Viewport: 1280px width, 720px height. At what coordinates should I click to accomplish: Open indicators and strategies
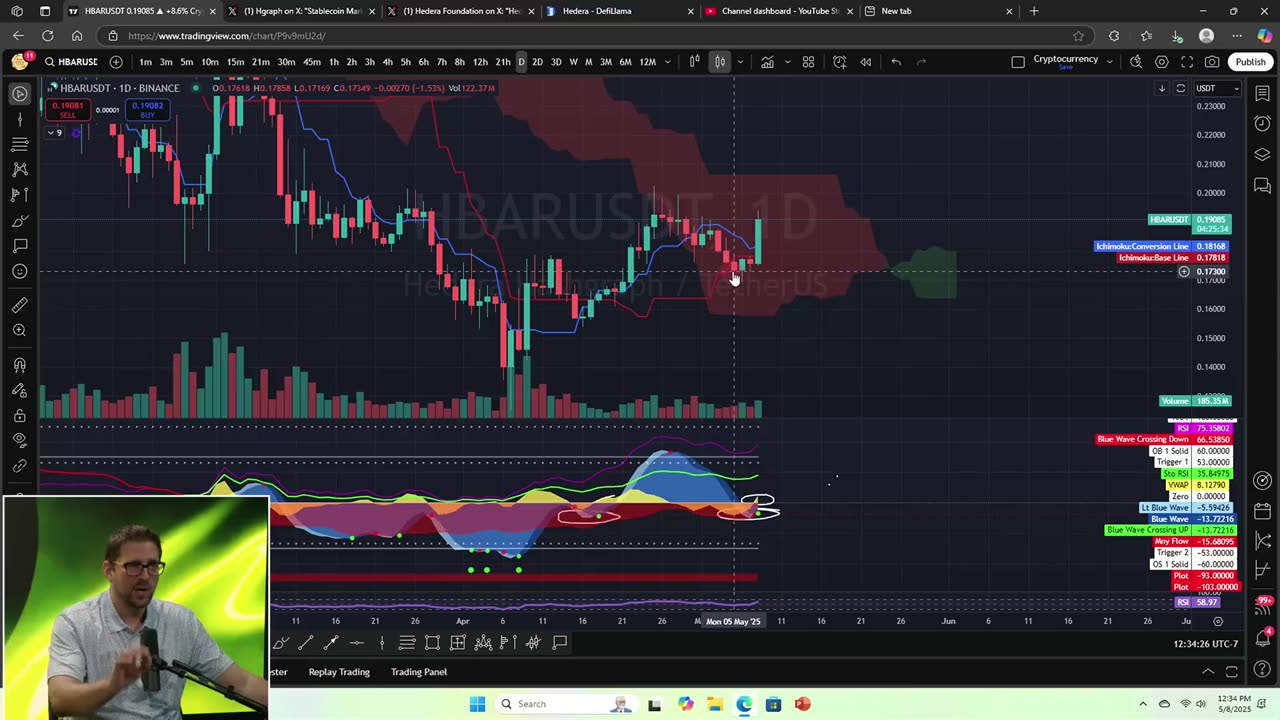click(767, 62)
